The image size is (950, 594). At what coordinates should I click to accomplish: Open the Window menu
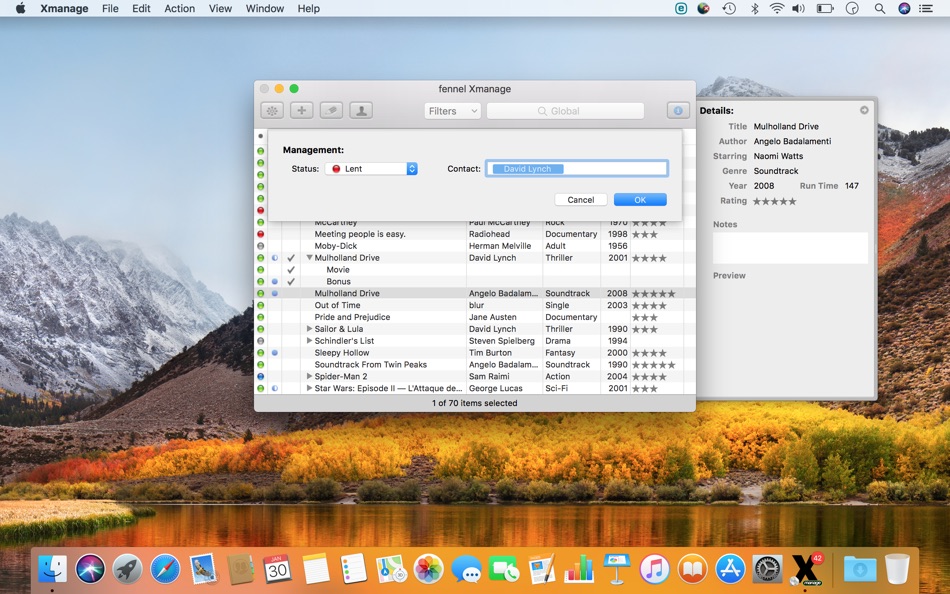[x=265, y=8]
